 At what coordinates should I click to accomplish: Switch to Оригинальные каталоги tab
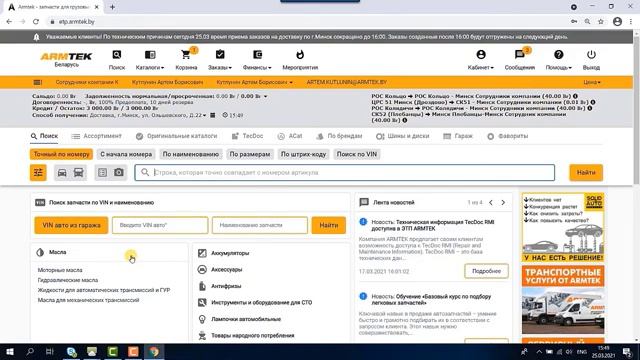click(176, 136)
